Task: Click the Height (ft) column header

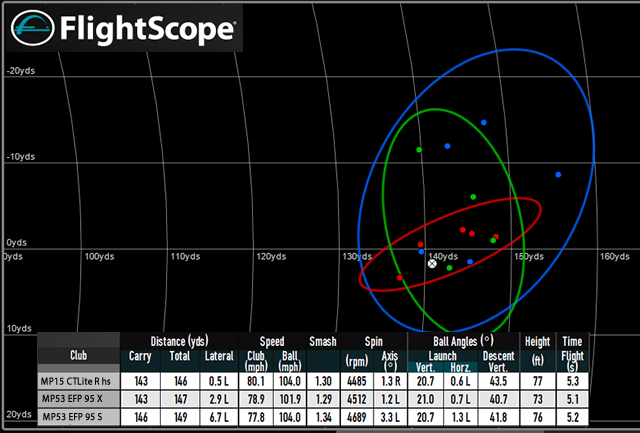Action: 537,350
